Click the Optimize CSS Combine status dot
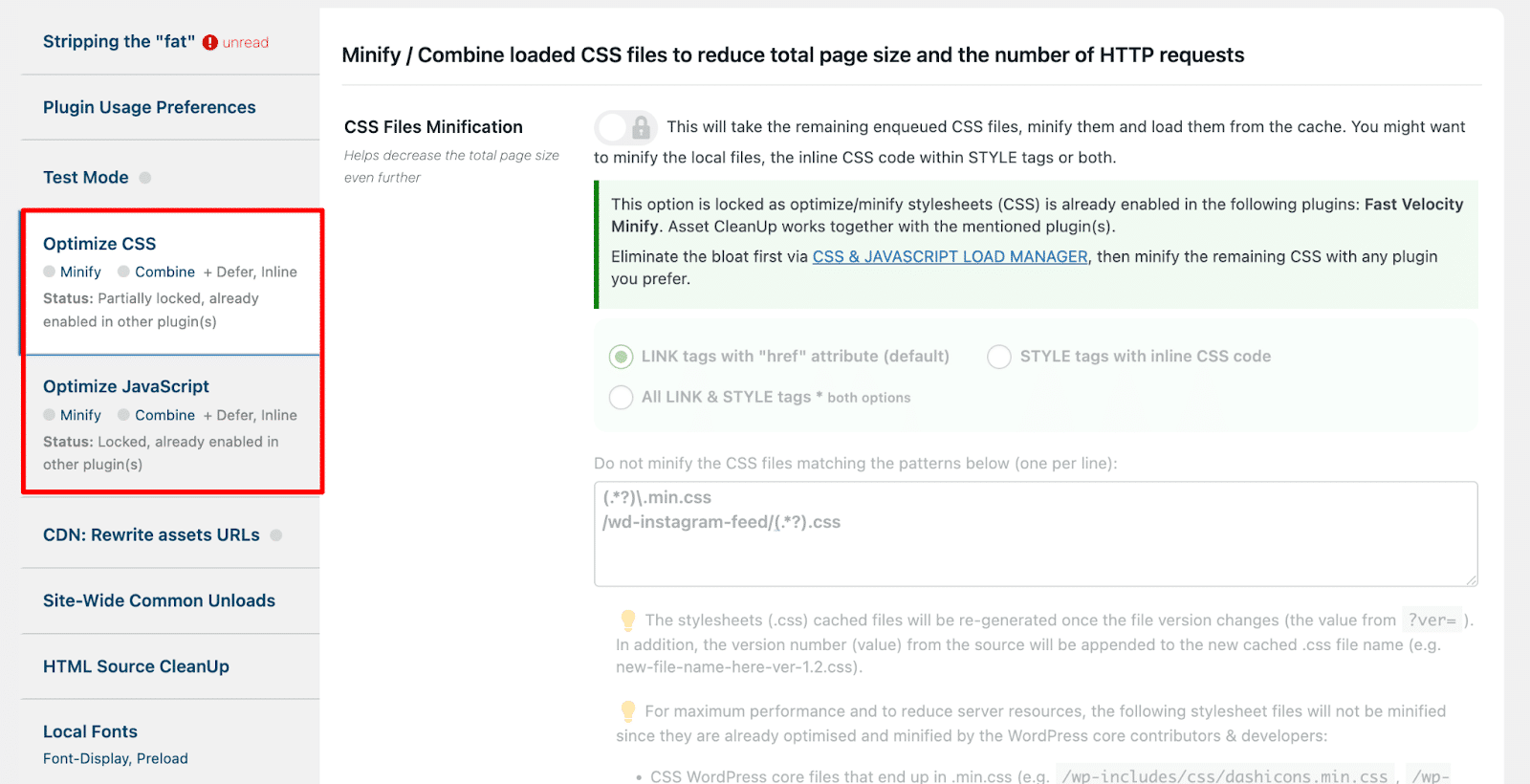The width and height of the screenshot is (1530, 784). point(123,272)
